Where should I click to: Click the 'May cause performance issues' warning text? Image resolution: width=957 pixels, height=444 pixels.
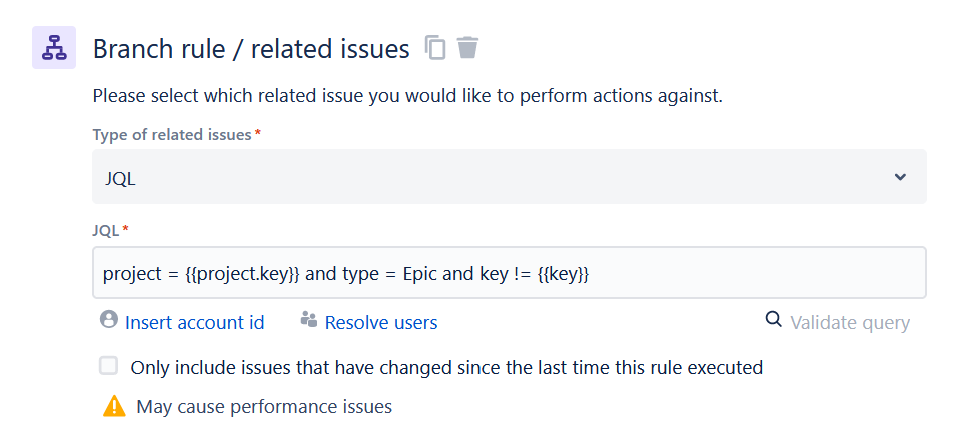click(264, 407)
